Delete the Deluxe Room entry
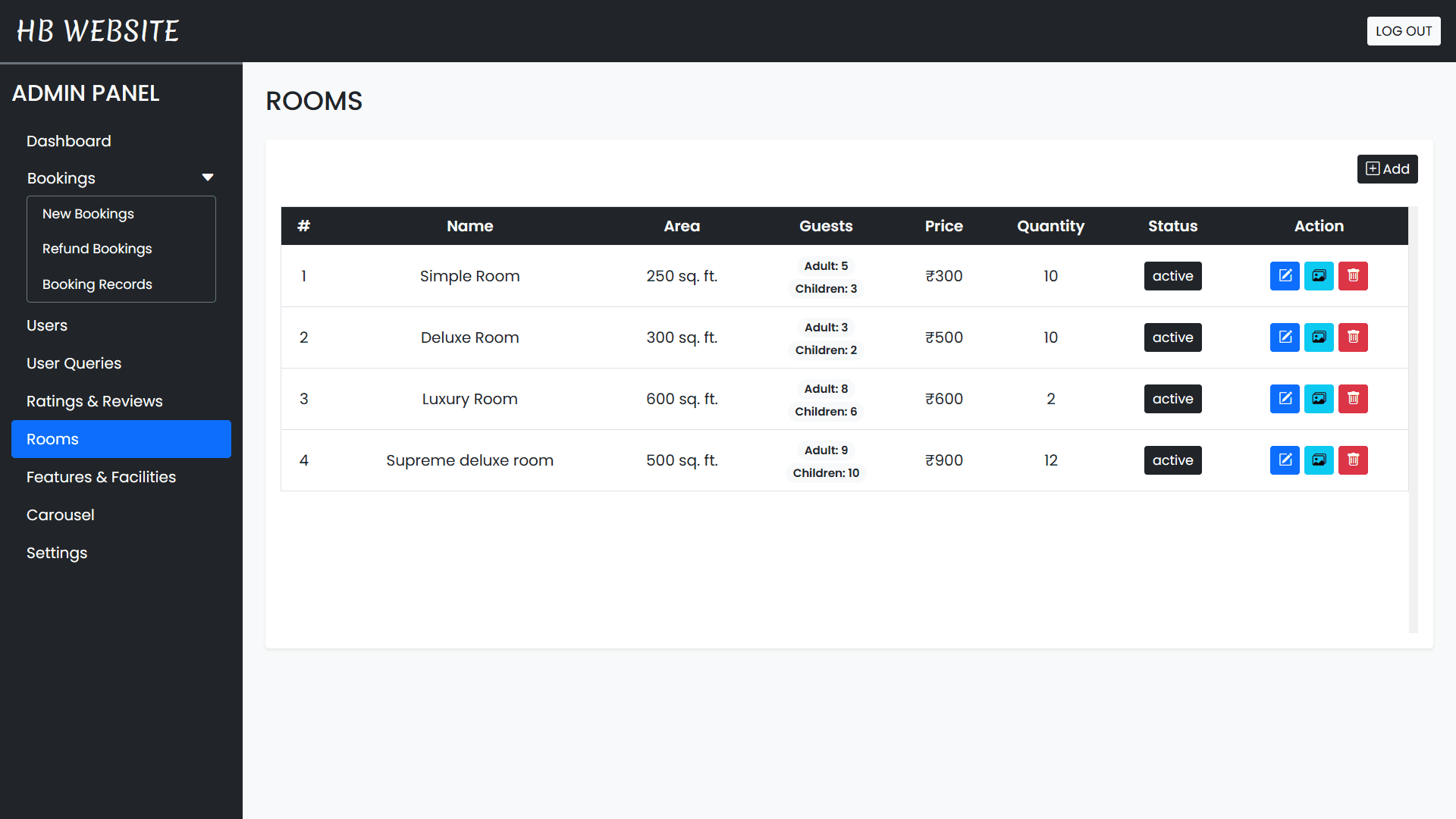This screenshot has width=1456, height=819. (x=1353, y=337)
